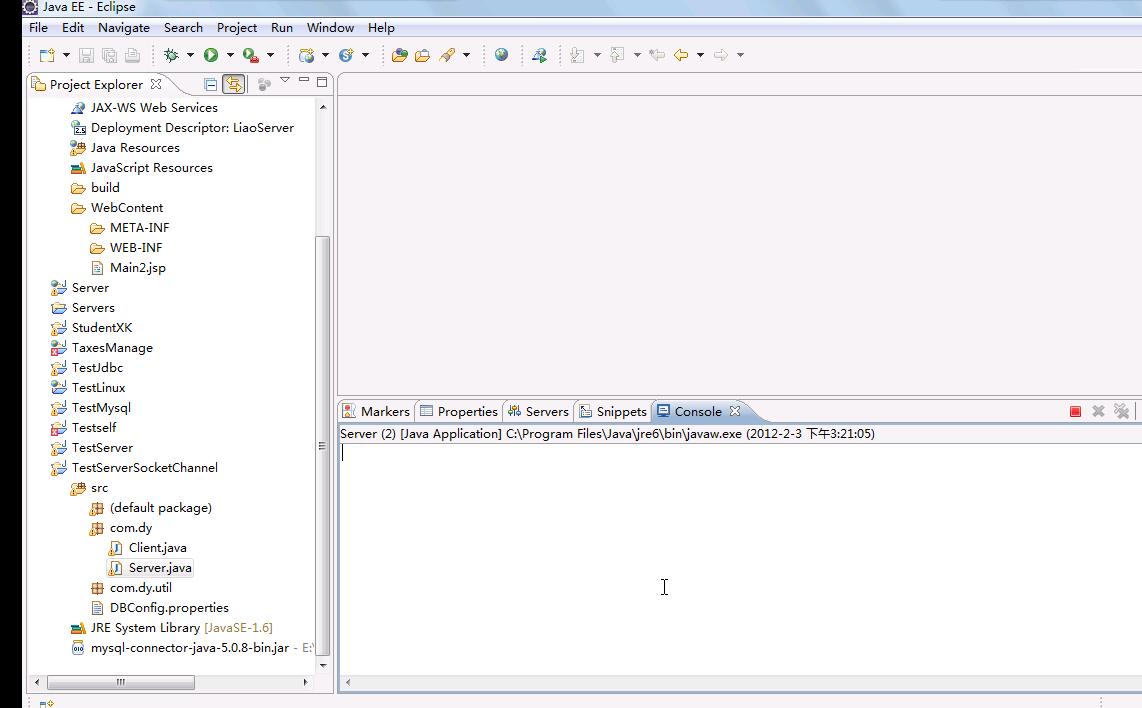Image resolution: width=1142 pixels, height=708 pixels.
Task: Click the Search flashlight toolbar icon
Action: (x=446, y=55)
